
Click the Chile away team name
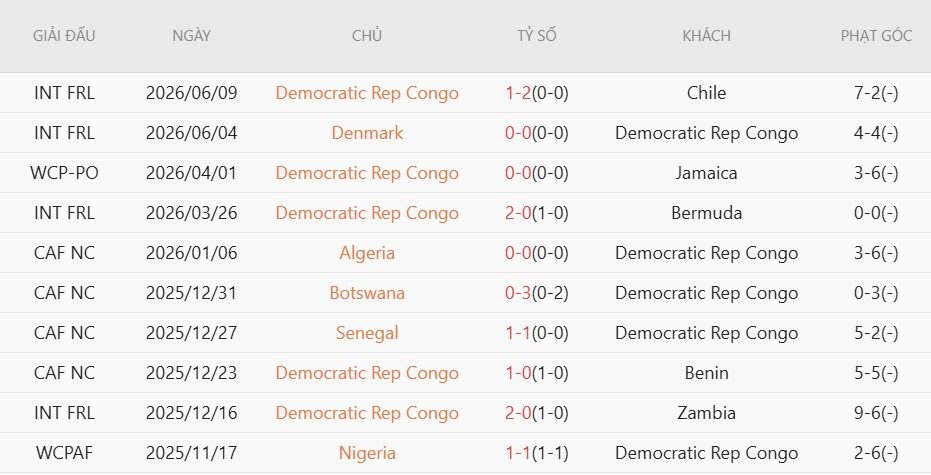point(707,93)
